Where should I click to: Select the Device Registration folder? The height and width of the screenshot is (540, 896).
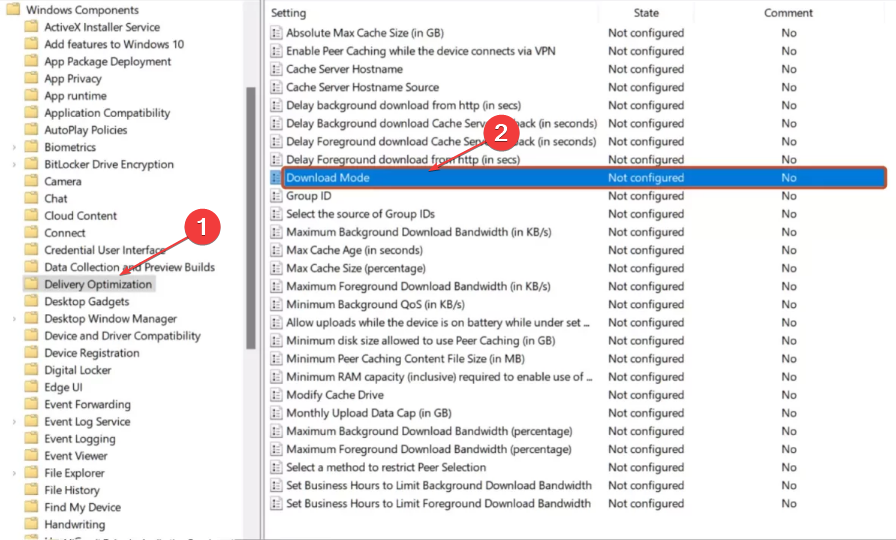(92, 353)
